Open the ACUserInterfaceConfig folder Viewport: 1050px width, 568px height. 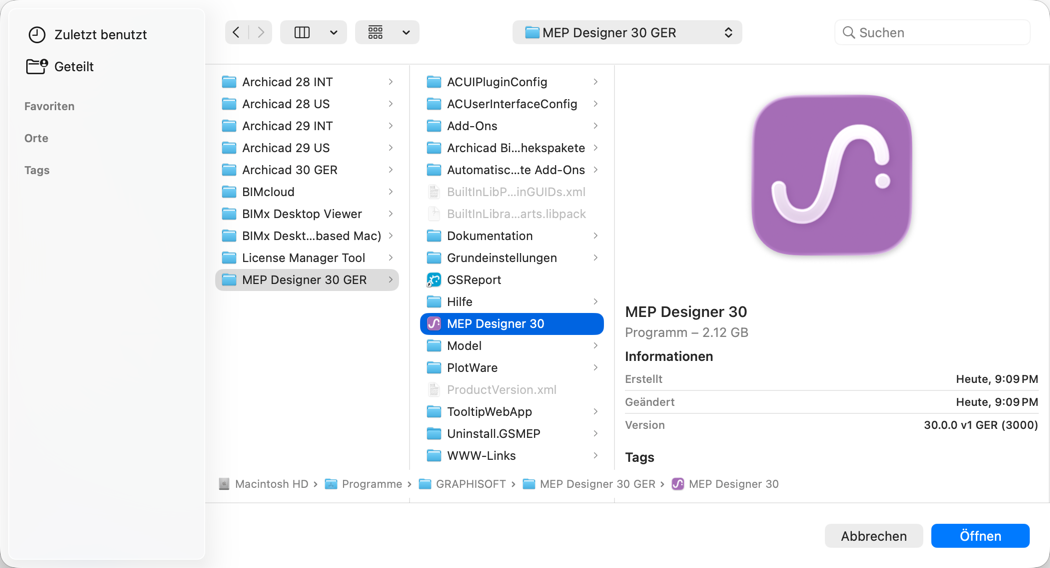512,104
